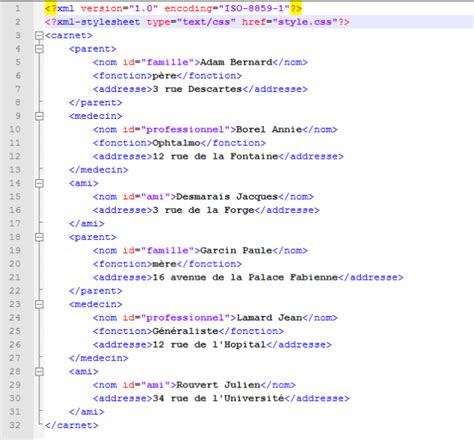The height and width of the screenshot is (440, 474).
Task: Click "16 avenue de la Palace Fabienne"
Action: (x=245, y=277)
